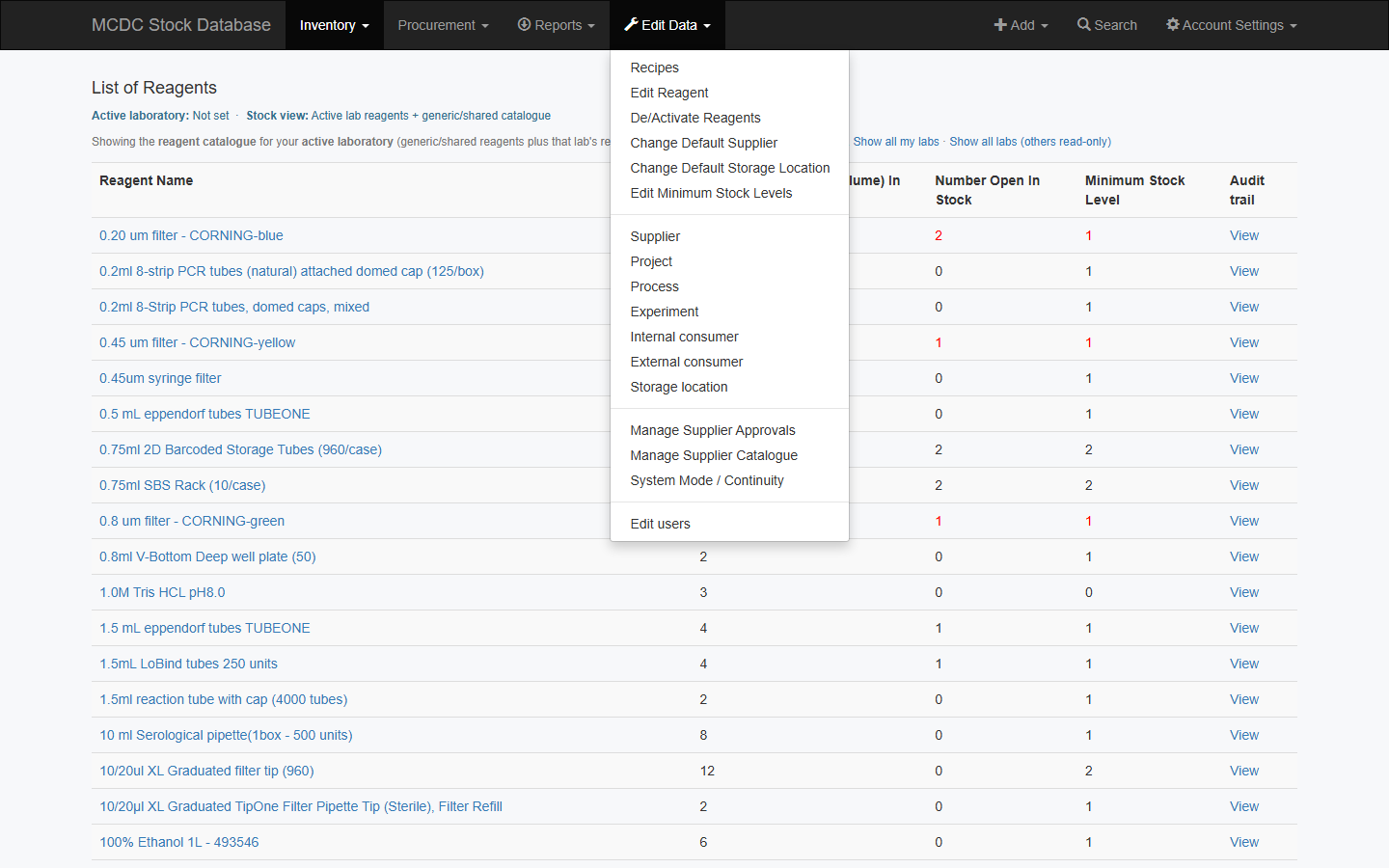Screen dimensions: 1389x868
Task: Open Manage Supplier Approvals
Action: coord(729,430)
